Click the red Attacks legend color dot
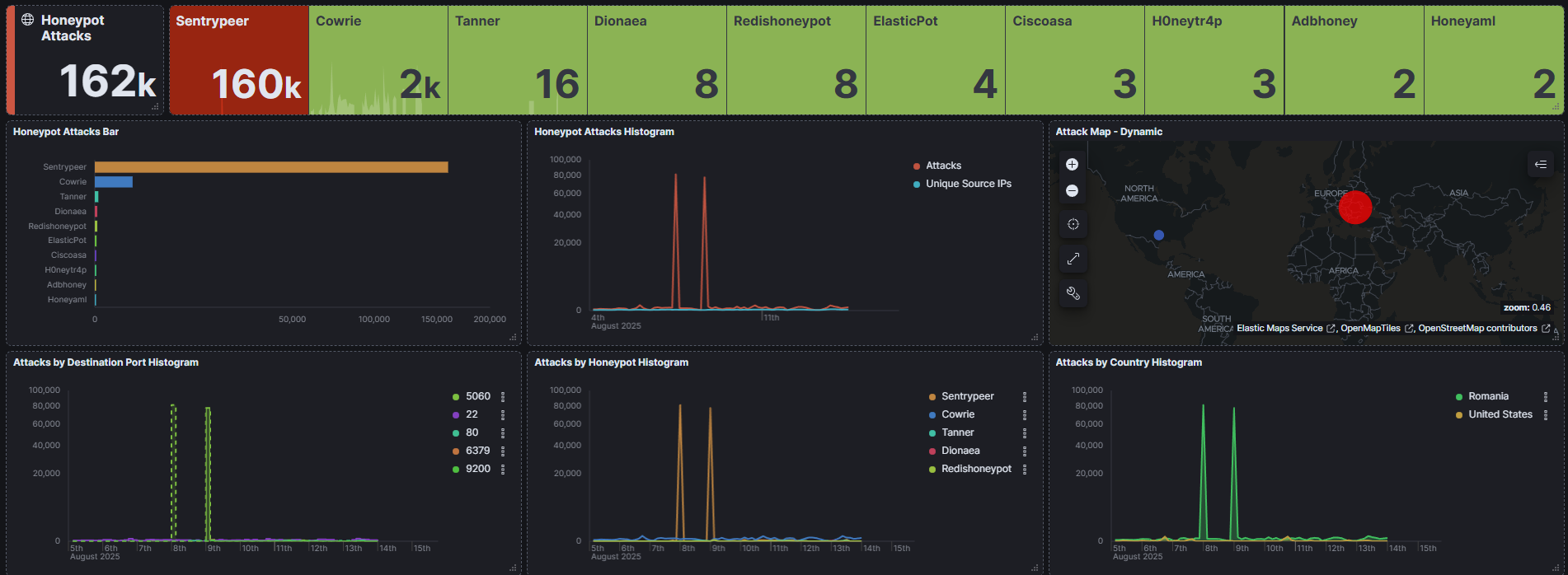Screen dimensions: 1568x575 917,166
